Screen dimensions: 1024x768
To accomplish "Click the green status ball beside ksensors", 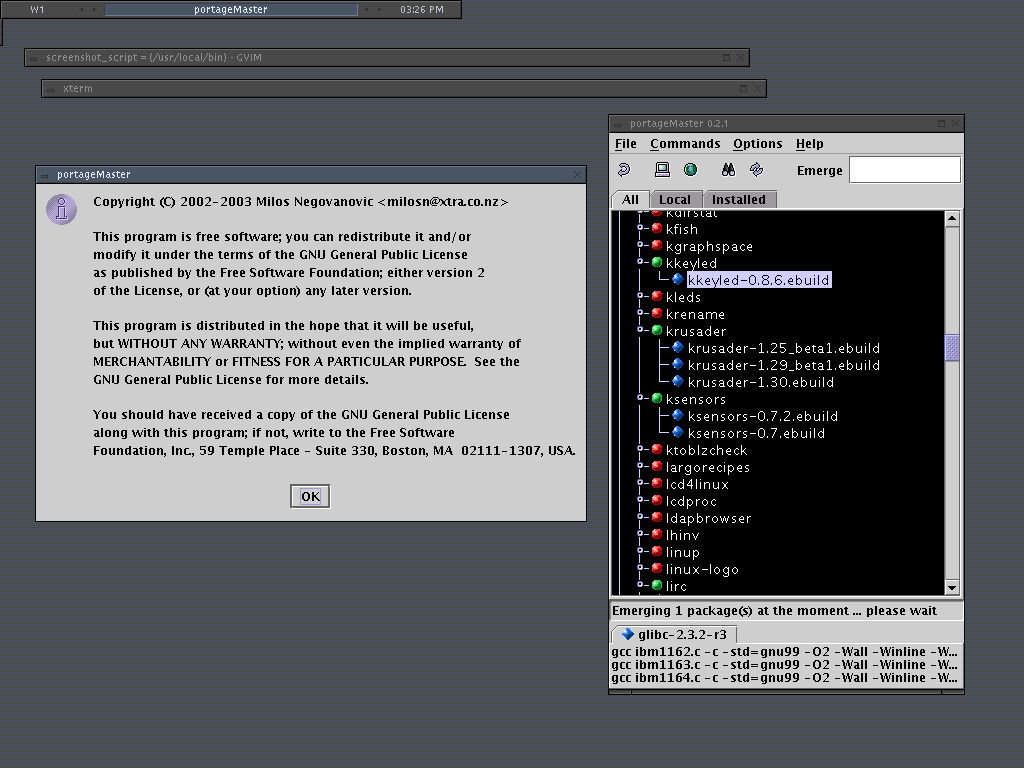I will [657, 398].
